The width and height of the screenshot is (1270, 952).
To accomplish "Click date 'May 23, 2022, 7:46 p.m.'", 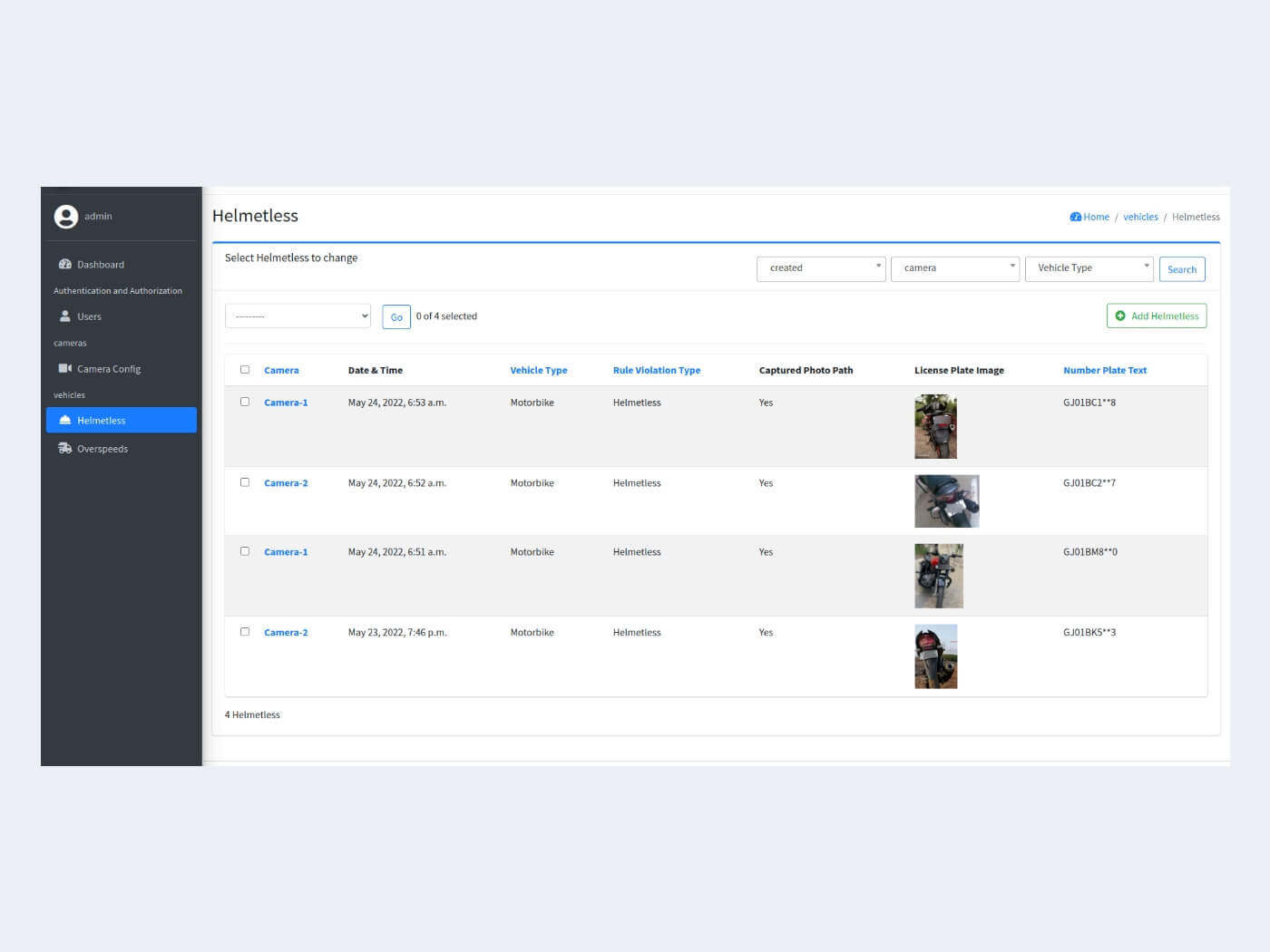I will 397,633.
